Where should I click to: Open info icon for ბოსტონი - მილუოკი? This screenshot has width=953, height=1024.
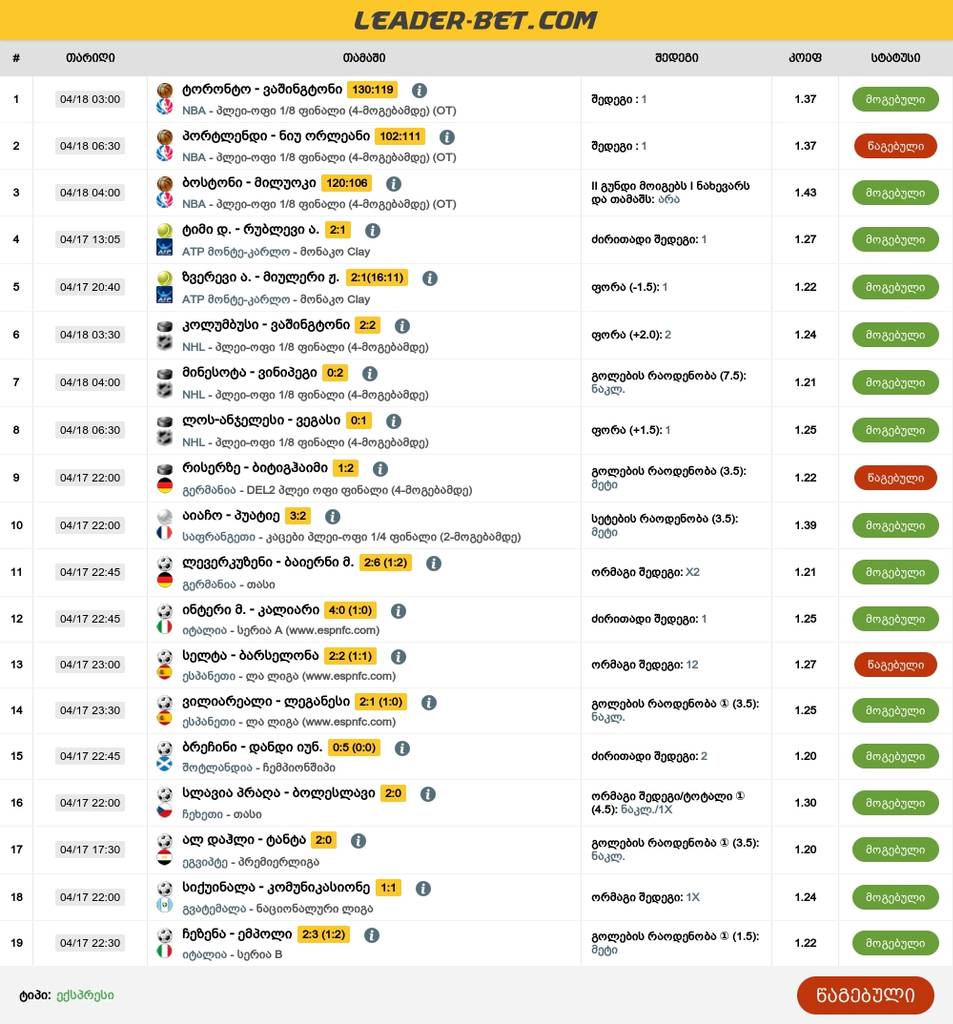[393, 184]
